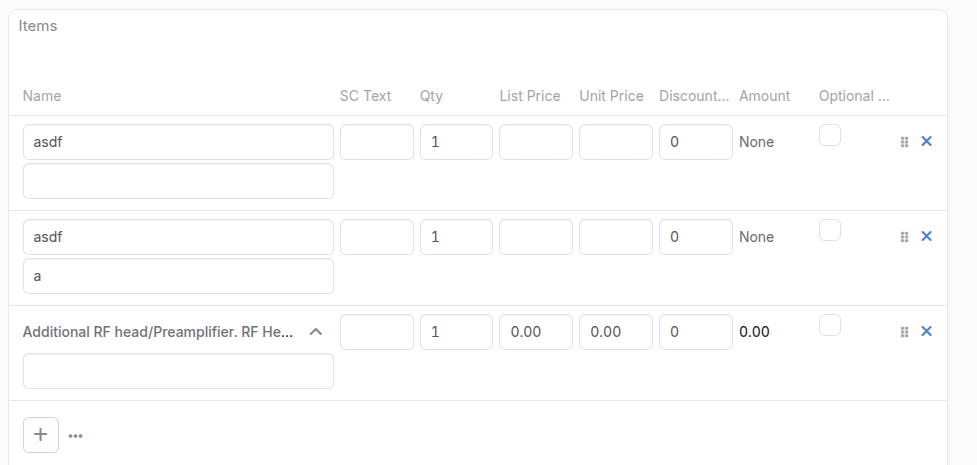Focus the Qty field of first asdf row
Image resolution: width=977 pixels, height=465 pixels.
456,142
